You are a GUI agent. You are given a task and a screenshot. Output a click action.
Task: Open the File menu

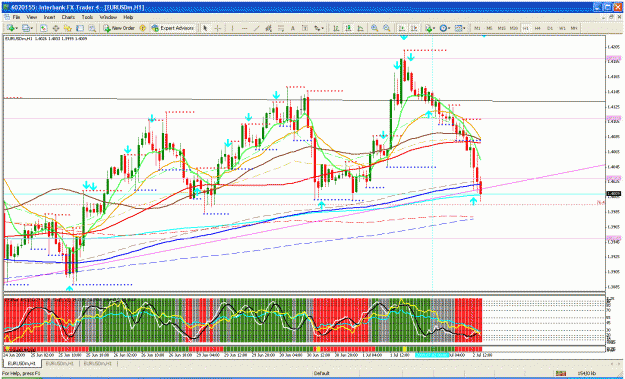16,18
